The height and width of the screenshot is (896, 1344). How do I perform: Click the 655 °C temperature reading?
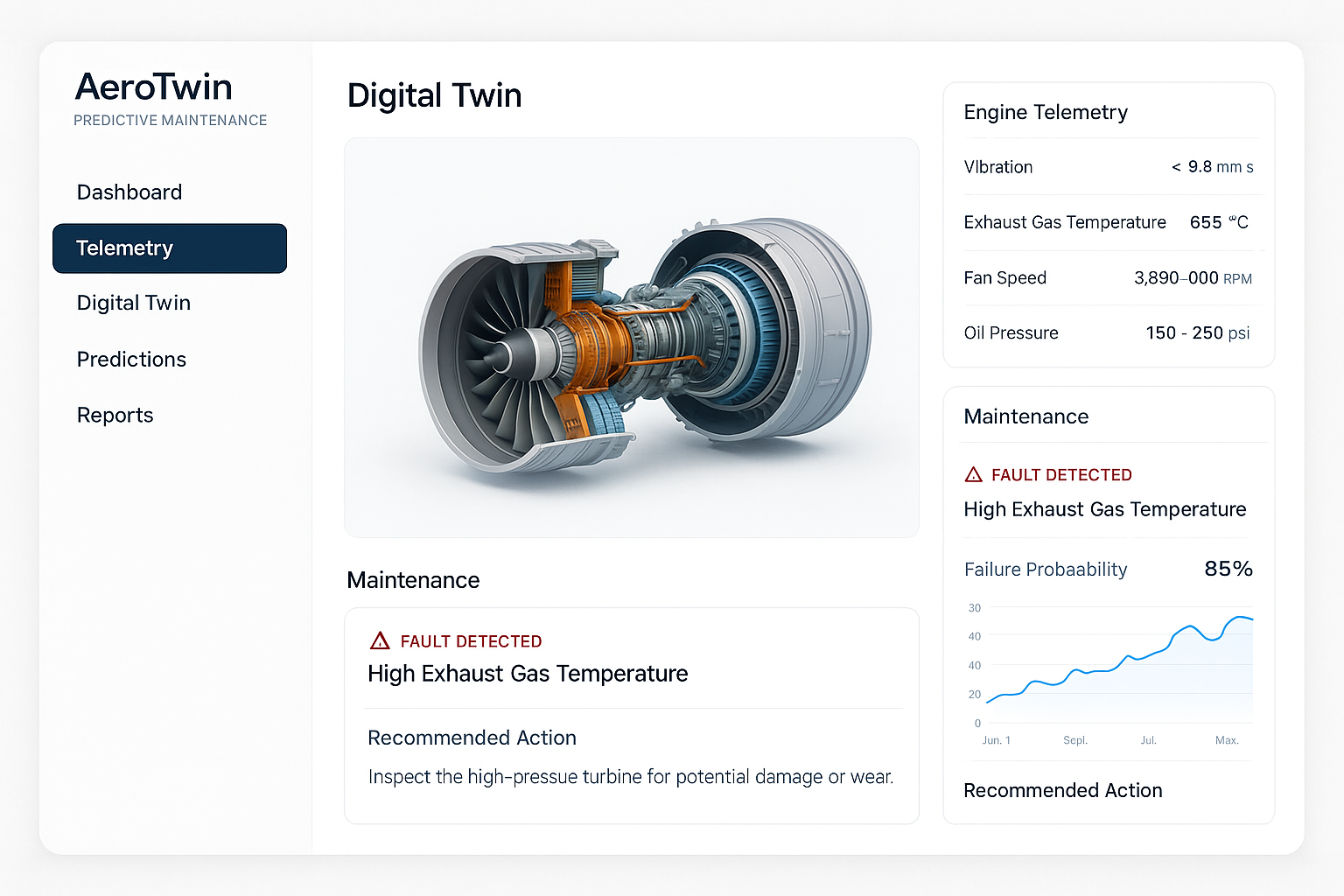1219,222
